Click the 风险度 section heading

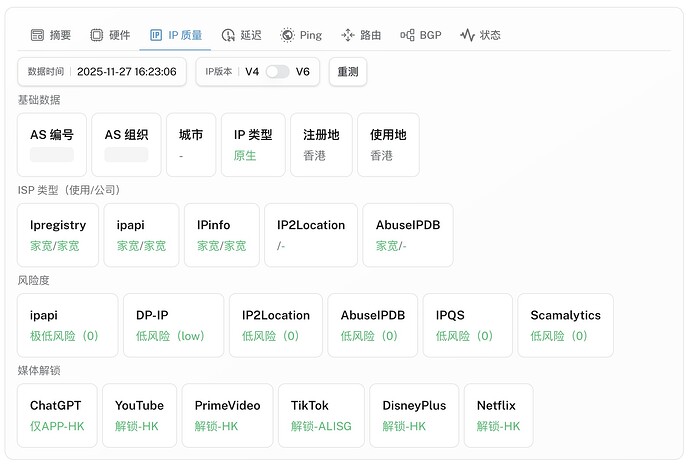click(33, 280)
